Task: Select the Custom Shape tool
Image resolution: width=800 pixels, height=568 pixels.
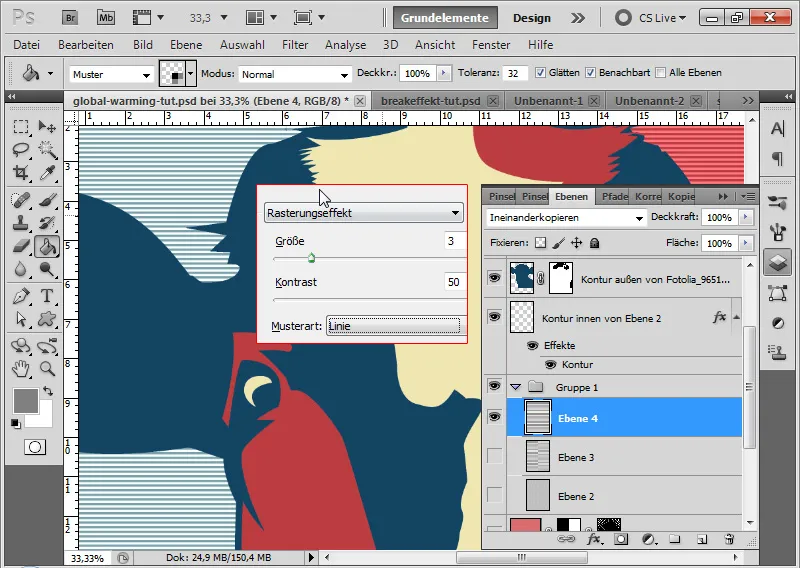Action: tap(47, 319)
